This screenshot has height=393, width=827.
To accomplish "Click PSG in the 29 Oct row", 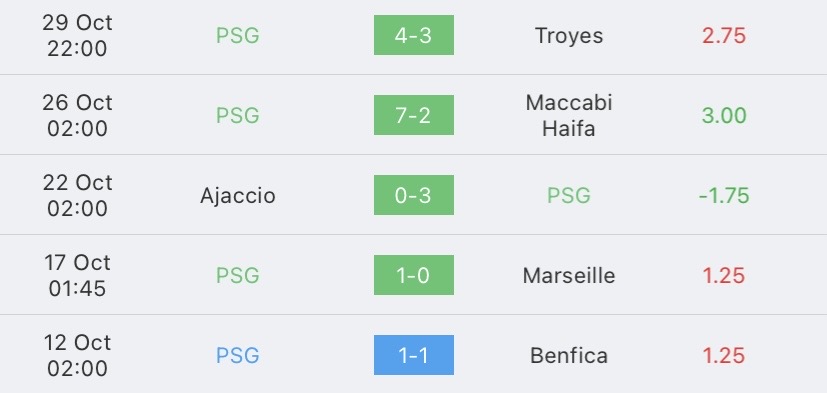I will (x=237, y=36).
